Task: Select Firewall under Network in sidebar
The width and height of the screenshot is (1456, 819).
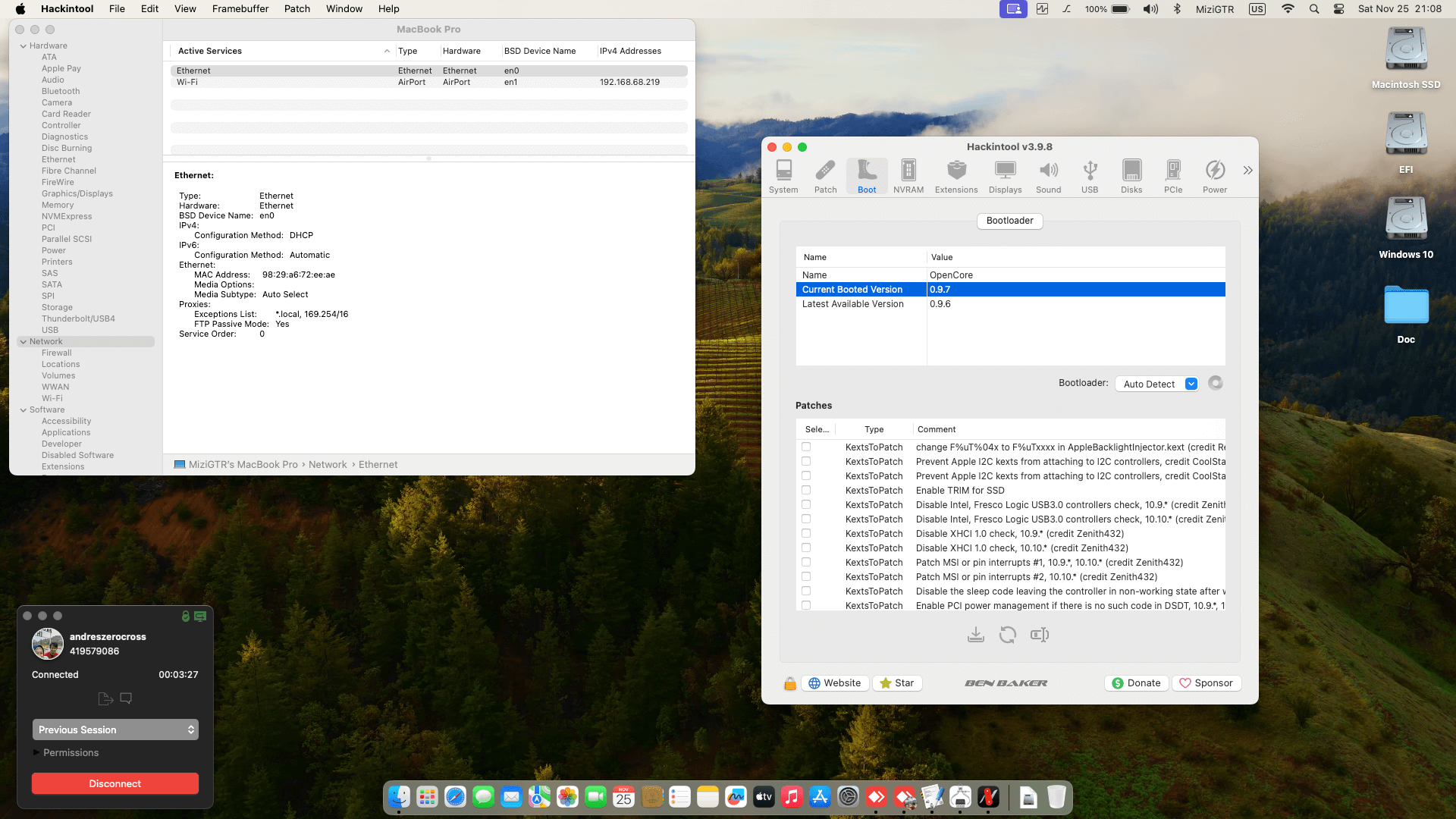Action: [x=57, y=353]
